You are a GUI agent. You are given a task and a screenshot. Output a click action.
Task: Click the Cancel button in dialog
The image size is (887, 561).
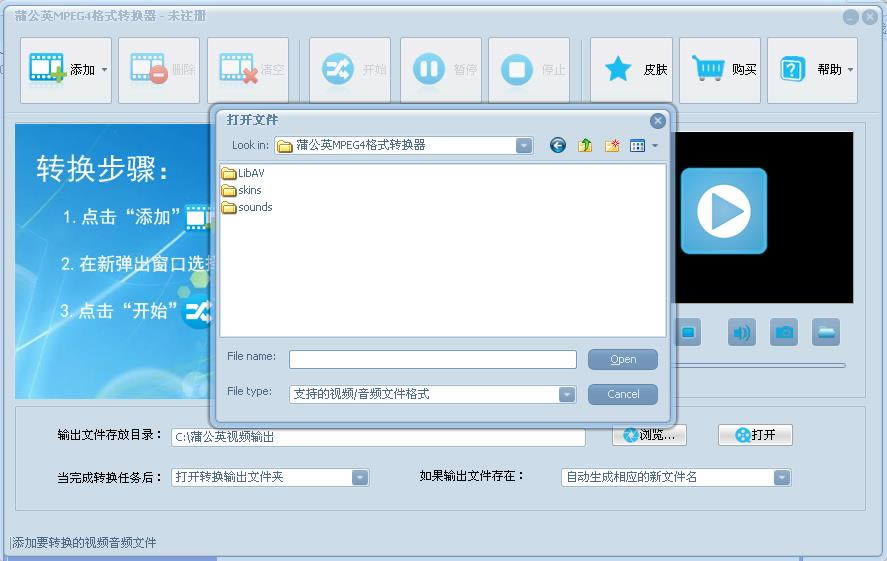click(623, 394)
